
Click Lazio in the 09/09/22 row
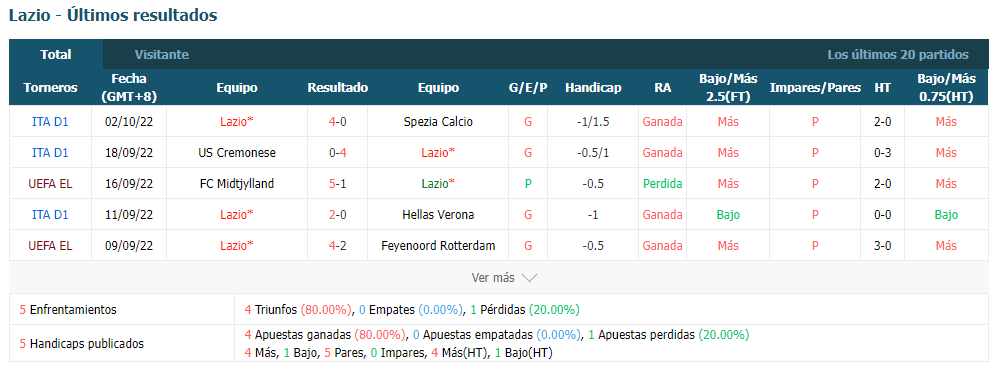[237, 246]
